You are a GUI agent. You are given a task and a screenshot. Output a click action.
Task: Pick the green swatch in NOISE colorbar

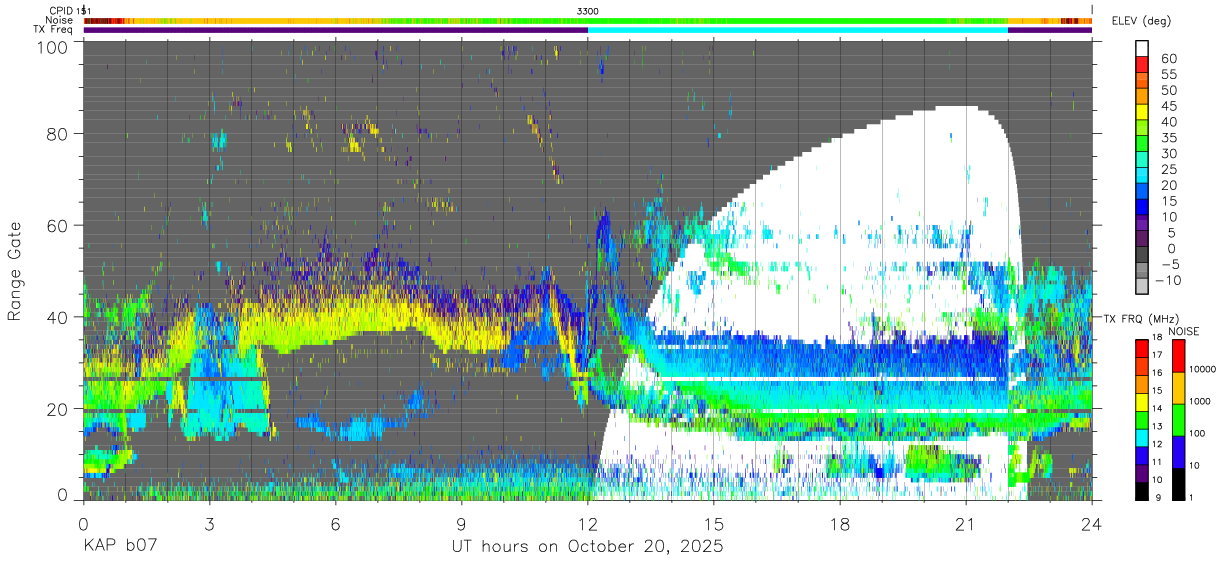pyautogui.click(x=1180, y=420)
